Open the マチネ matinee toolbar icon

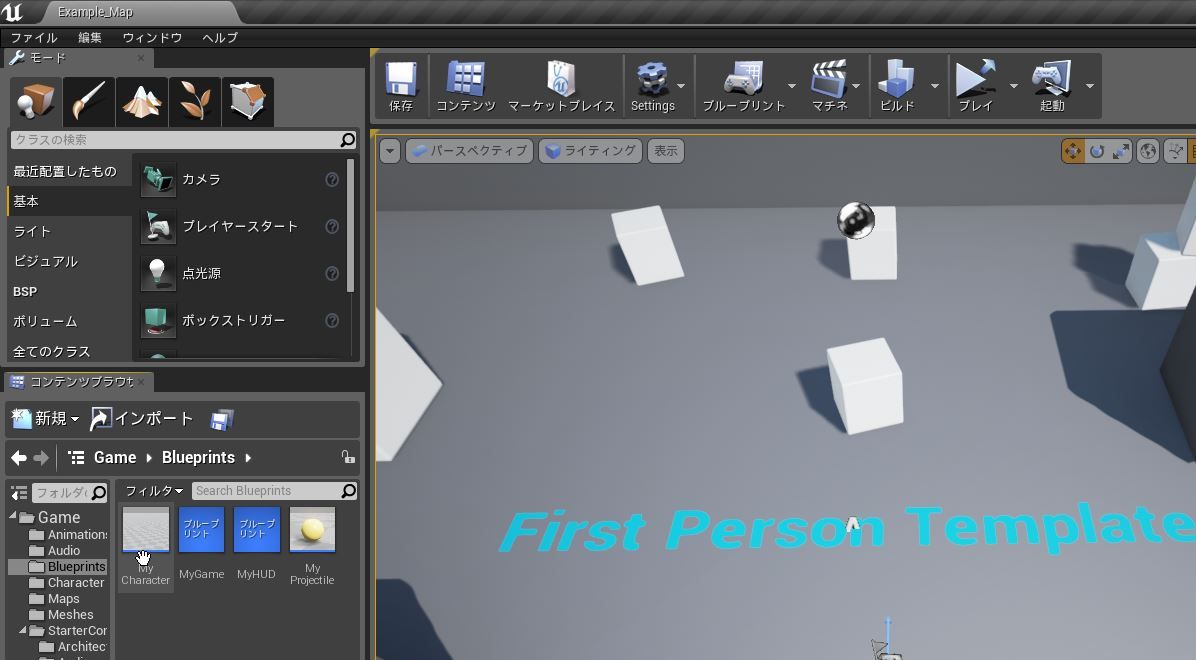coord(829,85)
